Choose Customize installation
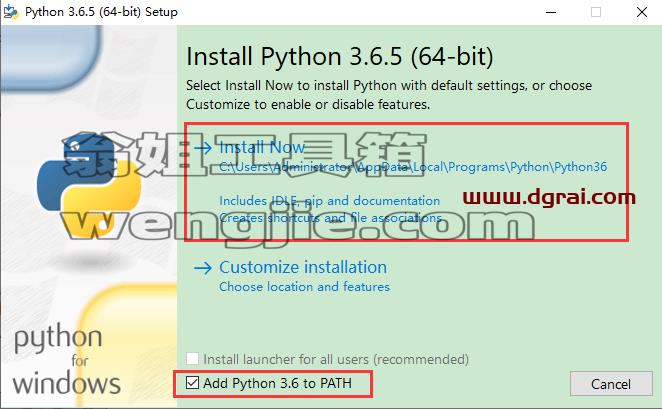This screenshot has width=662, height=409. pyautogui.click(x=303, y=267)
